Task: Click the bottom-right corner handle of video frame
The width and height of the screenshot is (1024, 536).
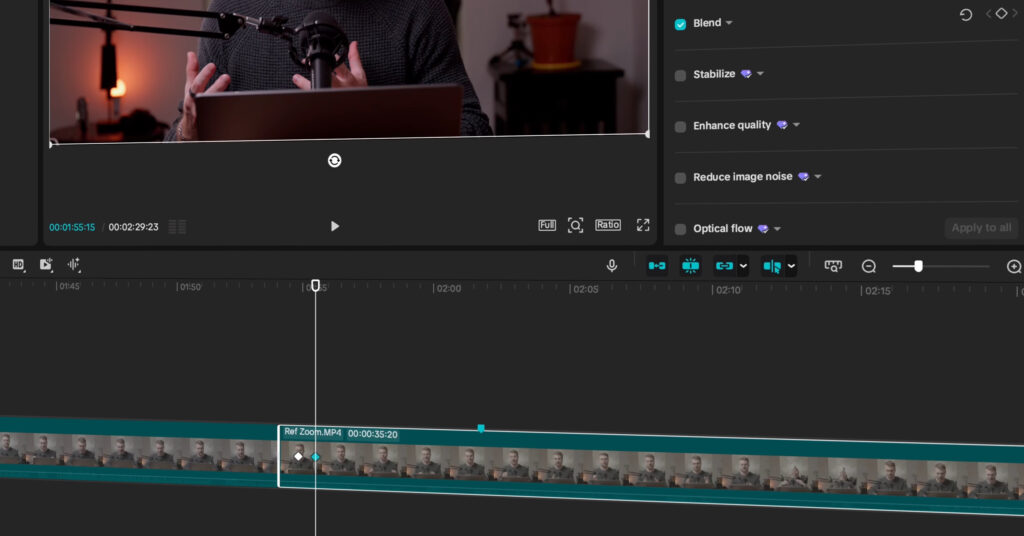Action: pyautogui.click(x=647, y=134)
